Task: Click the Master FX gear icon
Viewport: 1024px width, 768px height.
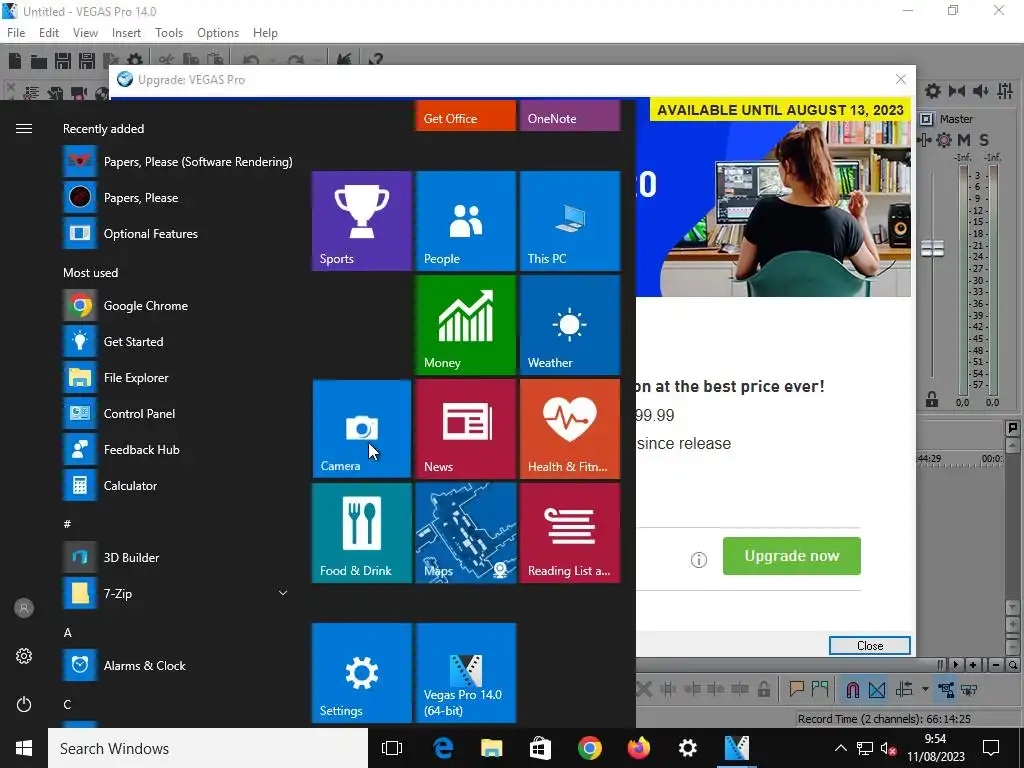Action: click(x=944, y=140)
